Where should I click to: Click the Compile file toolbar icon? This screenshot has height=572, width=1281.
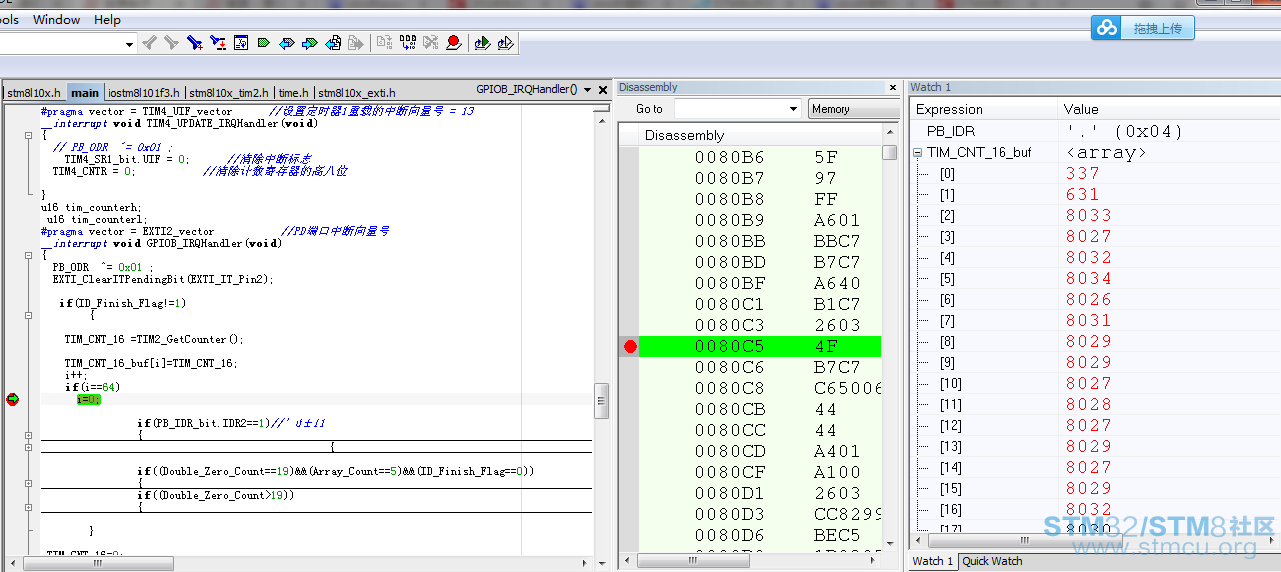[334, 43]
